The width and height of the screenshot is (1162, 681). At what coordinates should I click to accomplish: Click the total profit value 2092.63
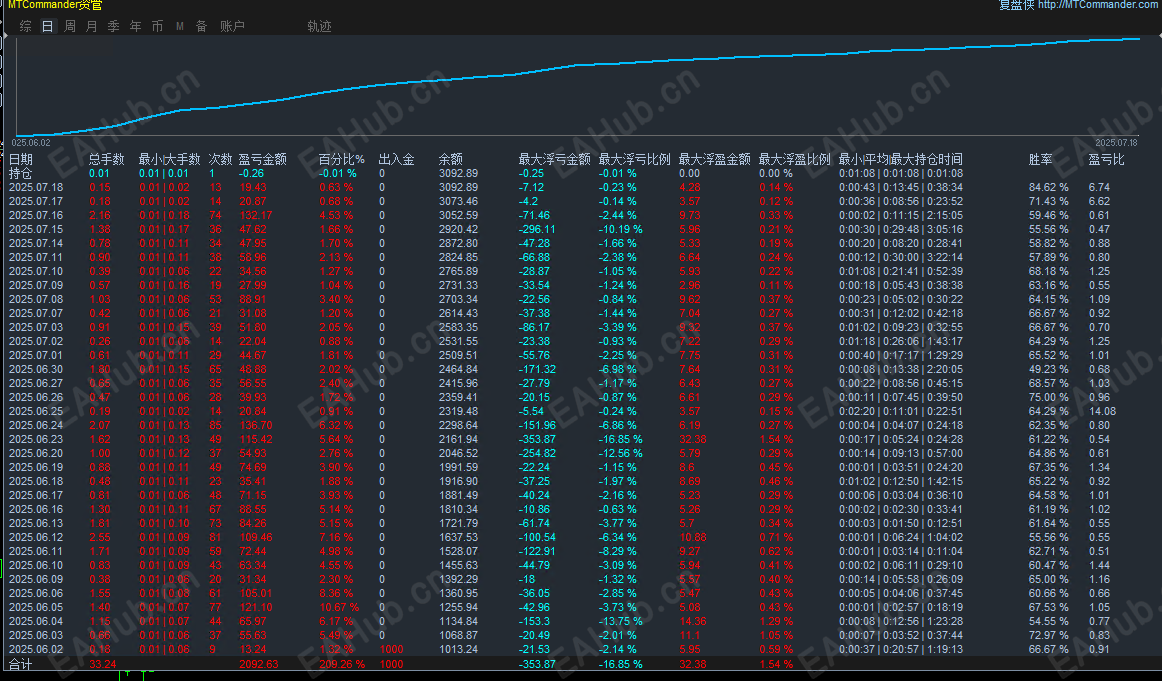pos(259,664)
